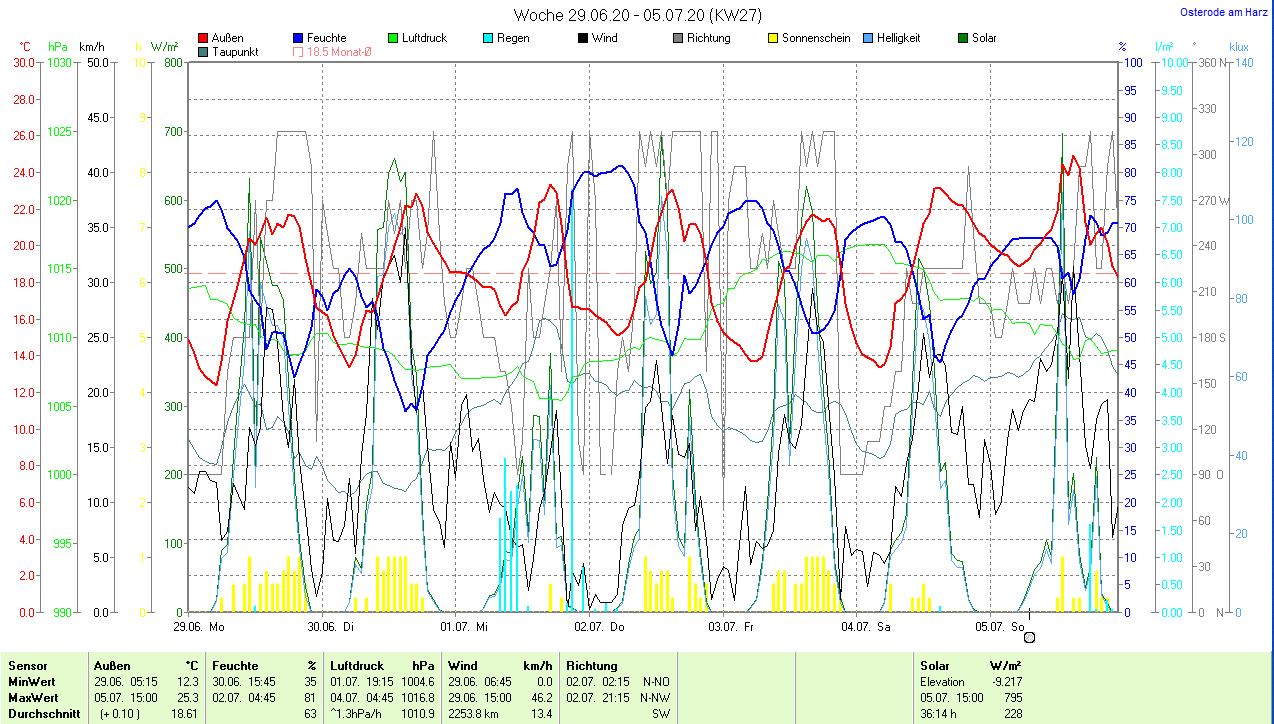The image size is (1274, 724).
Task: Click the 18.5 Monat-Ø legend box
Action: click(298, 52)
